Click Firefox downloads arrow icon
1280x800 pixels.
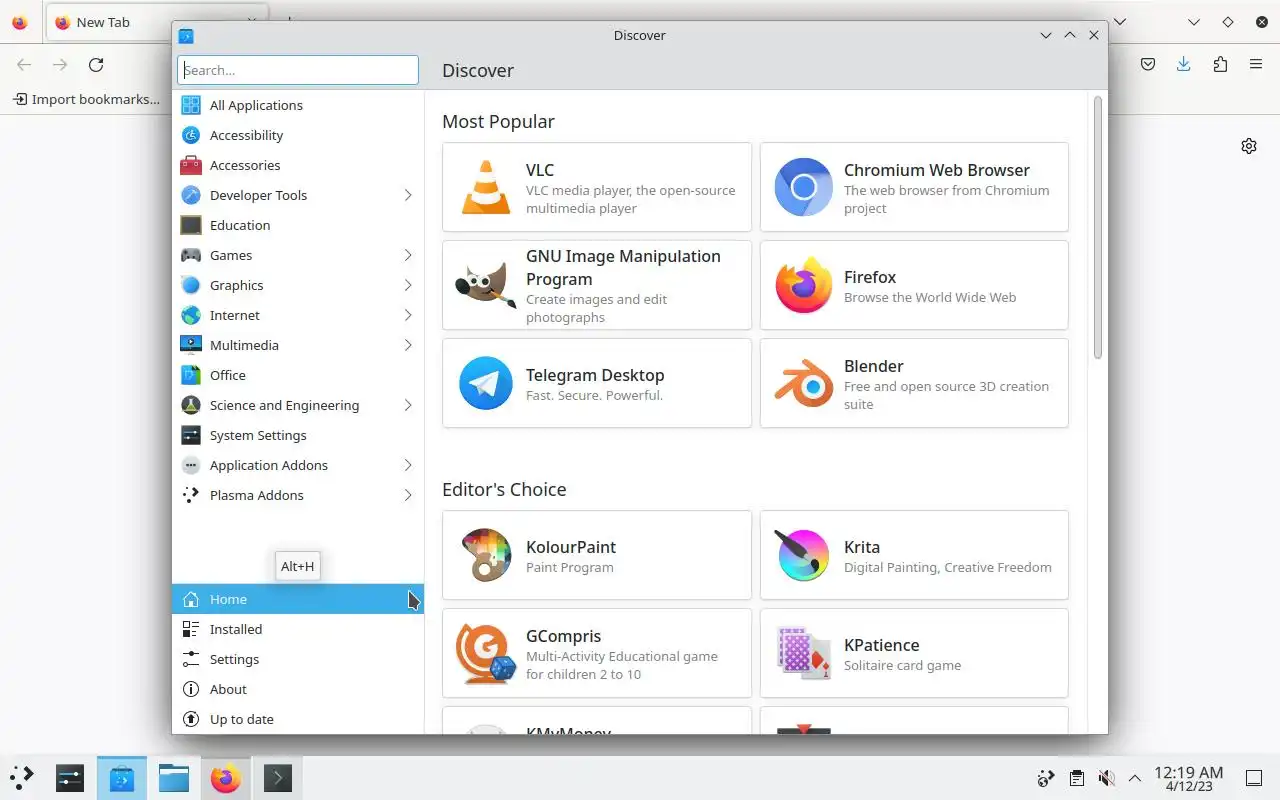pos(1184,64)
